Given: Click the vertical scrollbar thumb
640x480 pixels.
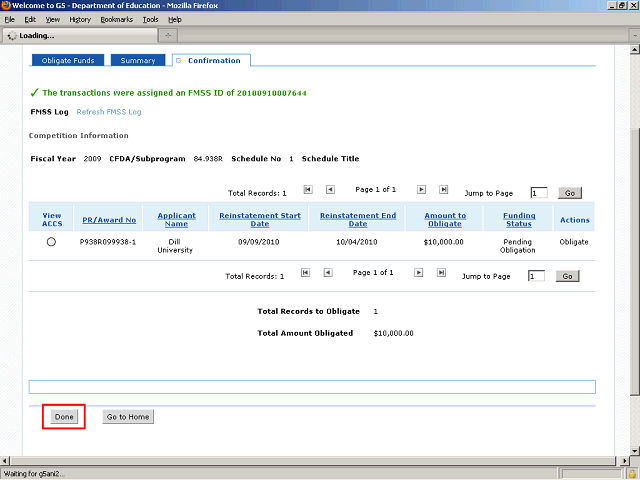Looking at the screenshot, I should click(x=635, y=261).
